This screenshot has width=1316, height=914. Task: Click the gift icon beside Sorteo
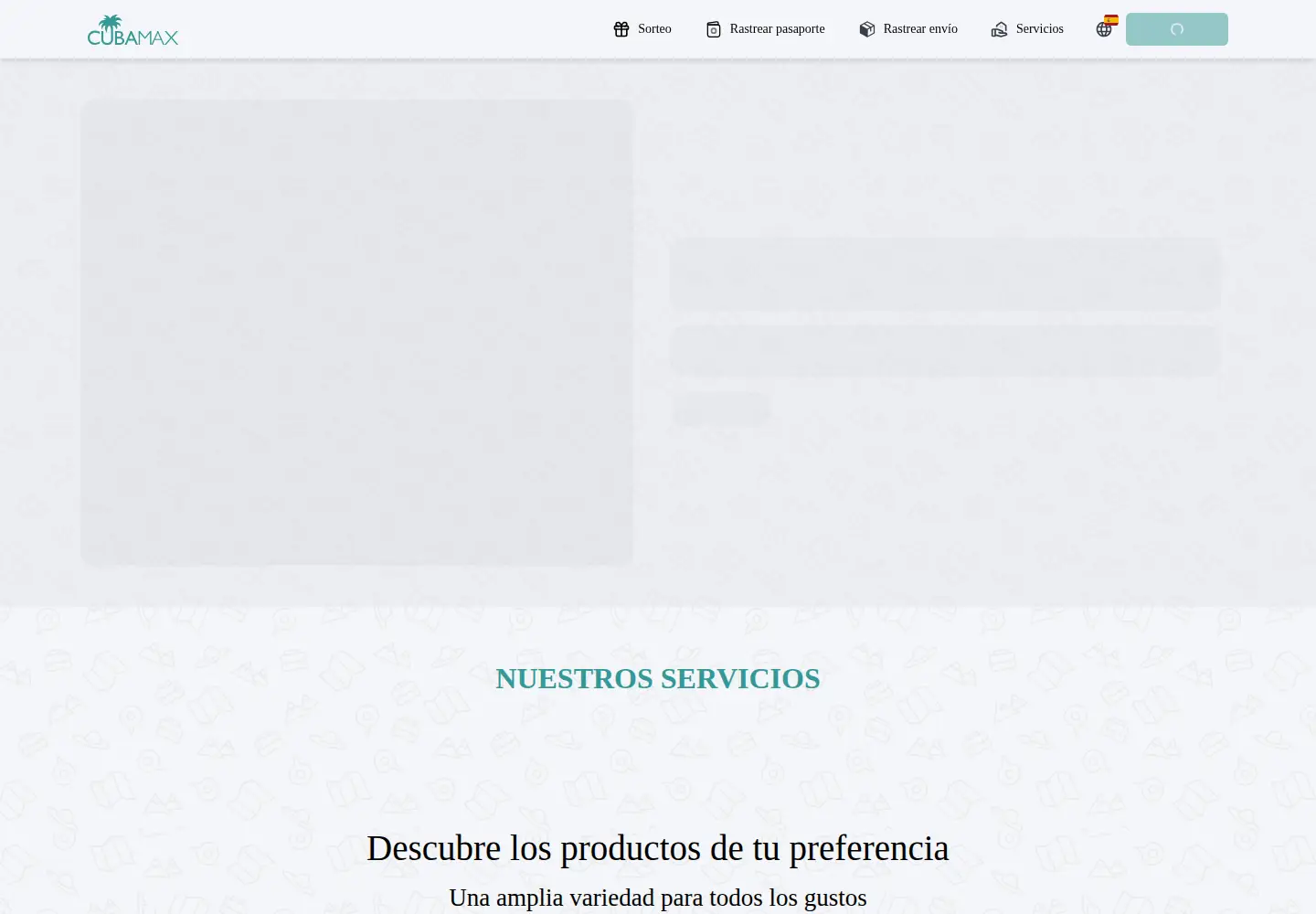tap(621, 29)
